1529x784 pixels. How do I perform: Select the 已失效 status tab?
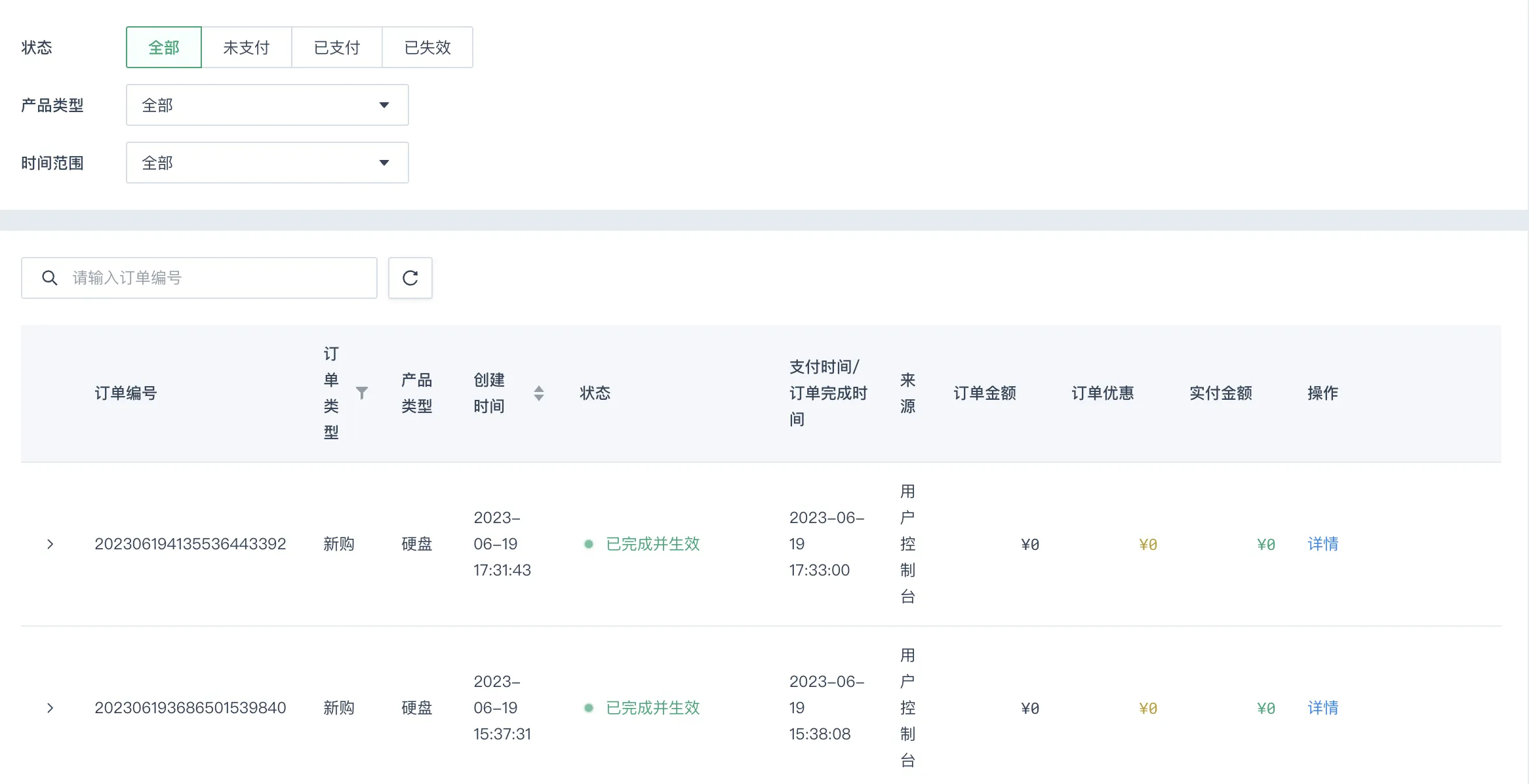(x=427, y=47)
